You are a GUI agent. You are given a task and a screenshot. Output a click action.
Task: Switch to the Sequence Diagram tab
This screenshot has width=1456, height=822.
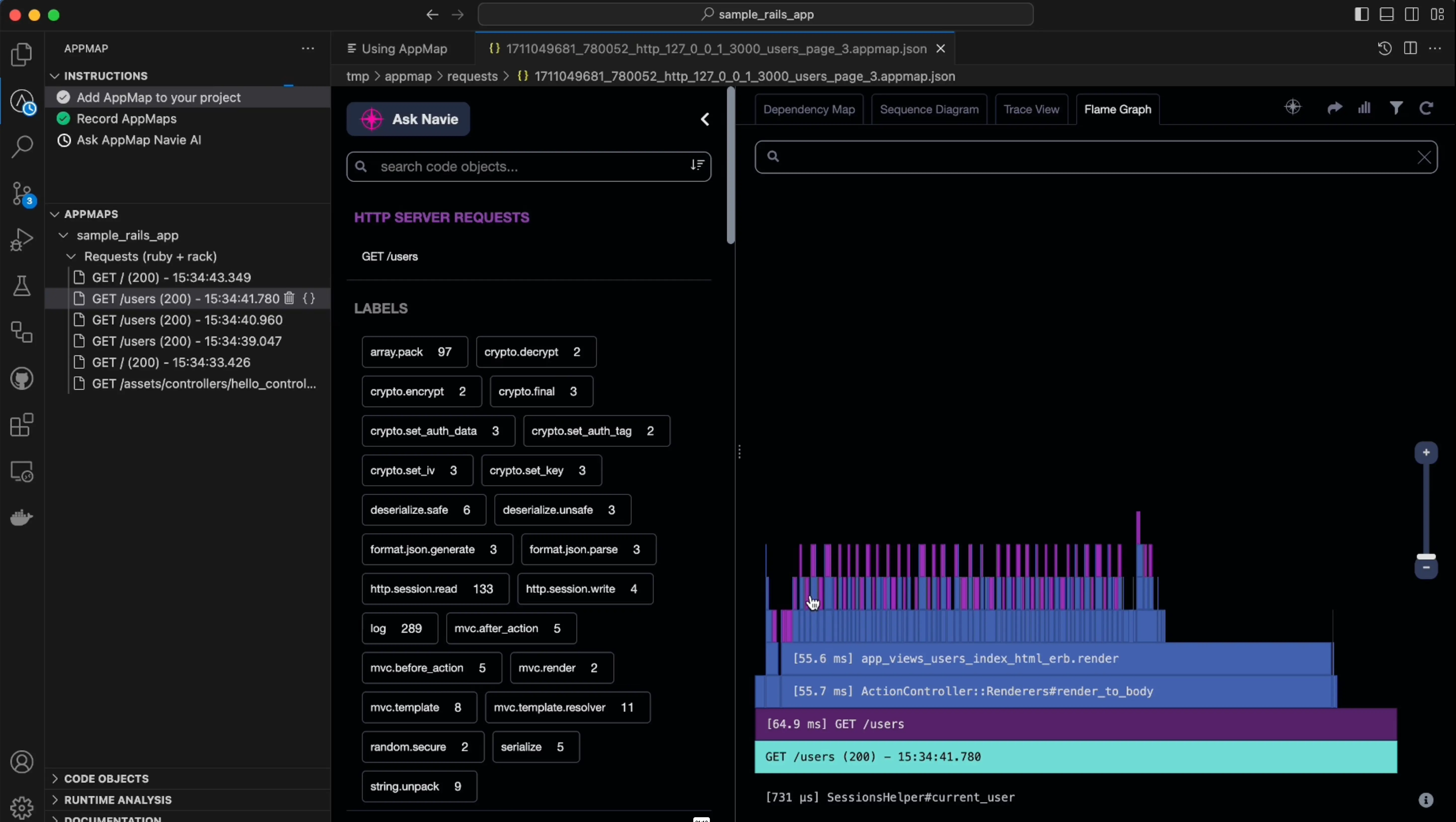pyautogui.click(x=929, y=109)
